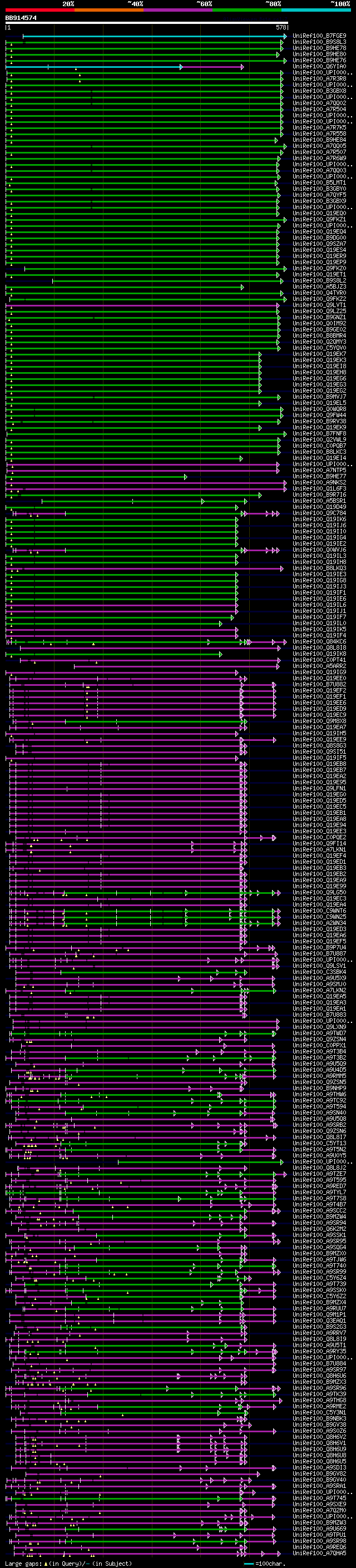This screenshot has height=1568, width=356.
Task: Select label UniRef100_B9GNZ1
Action: click(x=319, y=317)
